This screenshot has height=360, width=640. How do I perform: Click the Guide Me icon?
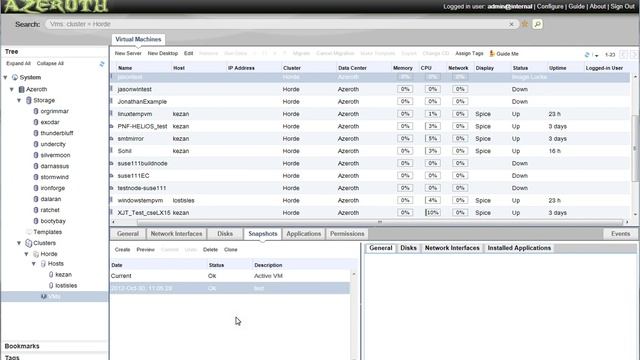(x=492, y=53)
